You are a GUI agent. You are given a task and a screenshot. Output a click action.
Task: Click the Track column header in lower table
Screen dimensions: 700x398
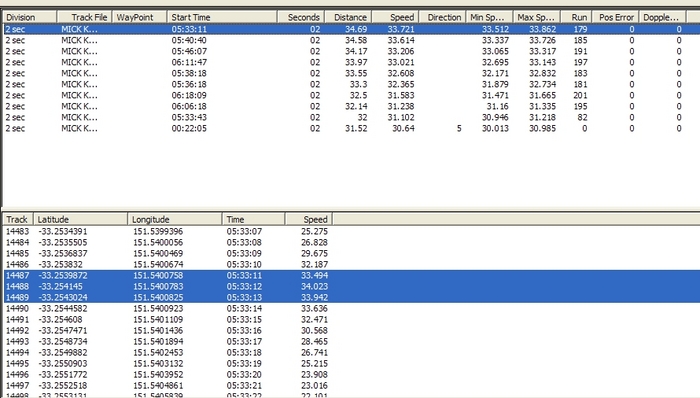tap(18, 220)
